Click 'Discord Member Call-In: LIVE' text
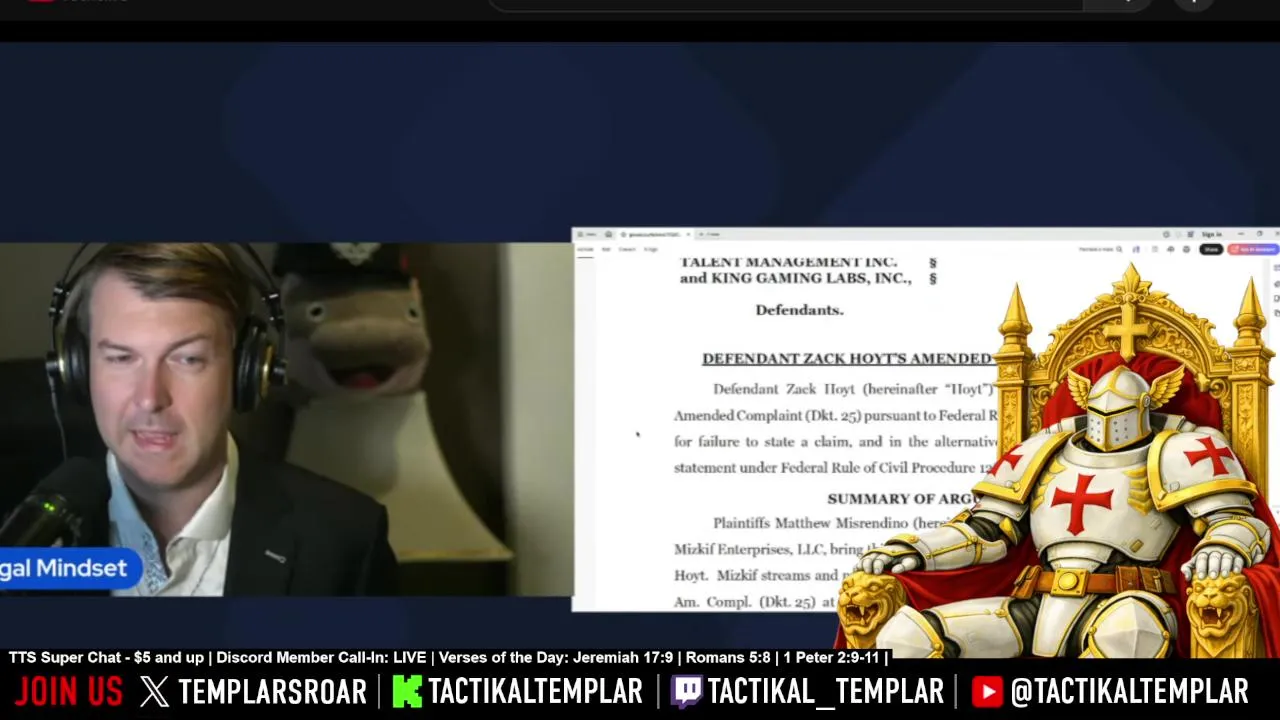1280x720 pixels. pyautogui.click(x=321, y=657)
